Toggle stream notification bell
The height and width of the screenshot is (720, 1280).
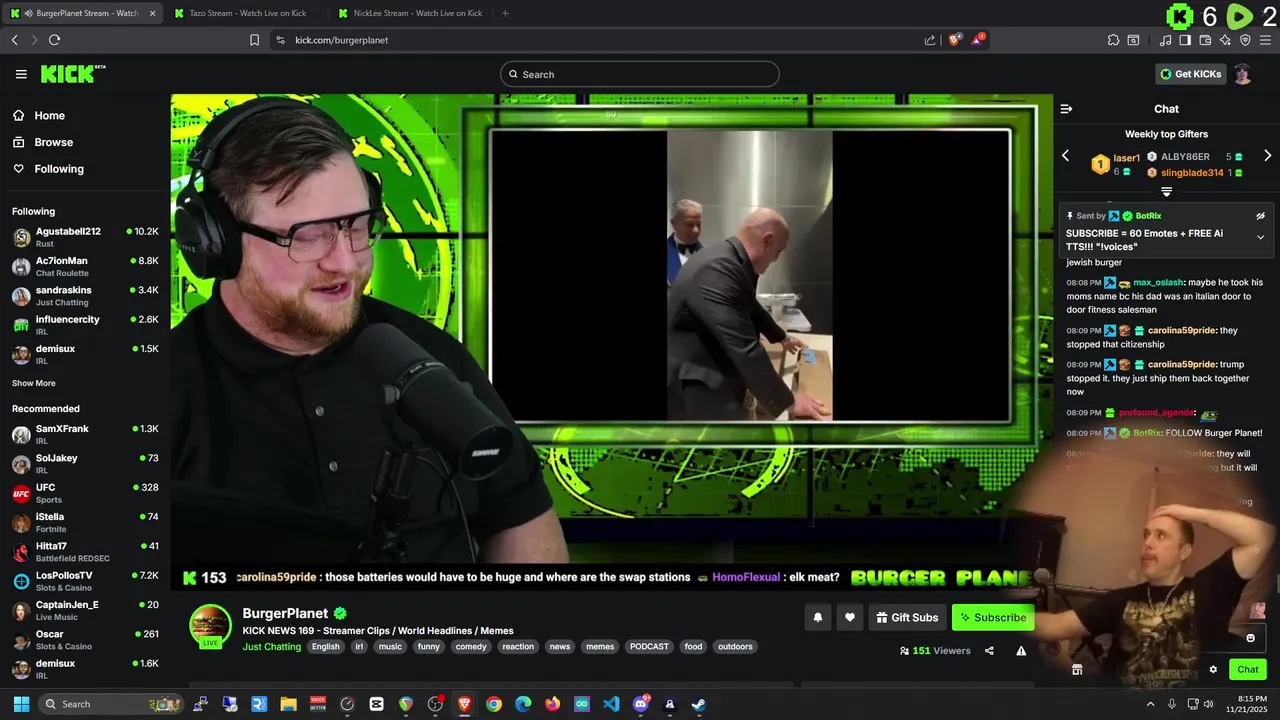[817, 618]
